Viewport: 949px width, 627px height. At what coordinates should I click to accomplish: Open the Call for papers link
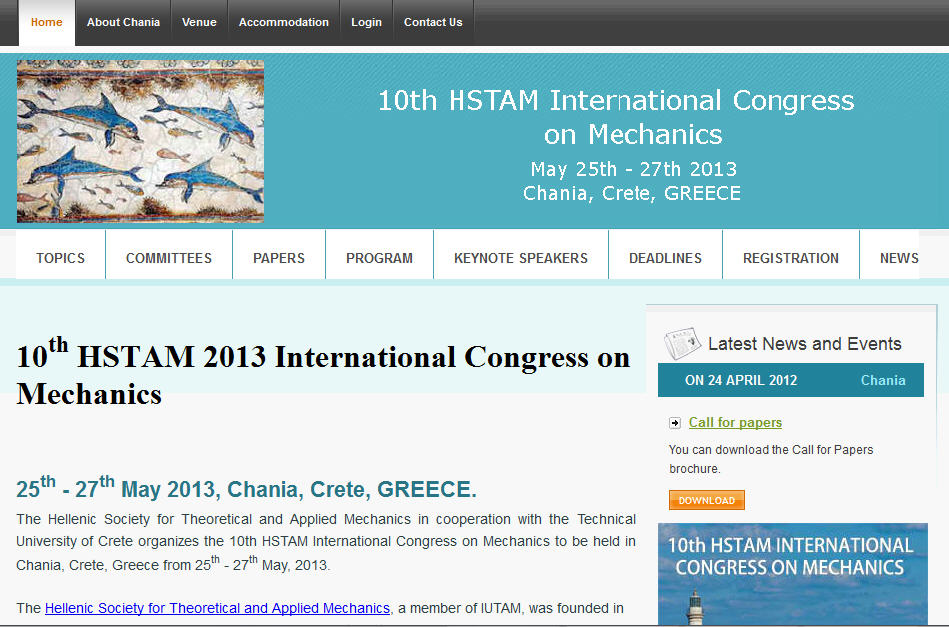pyautogui.click(x=735, y=422)
